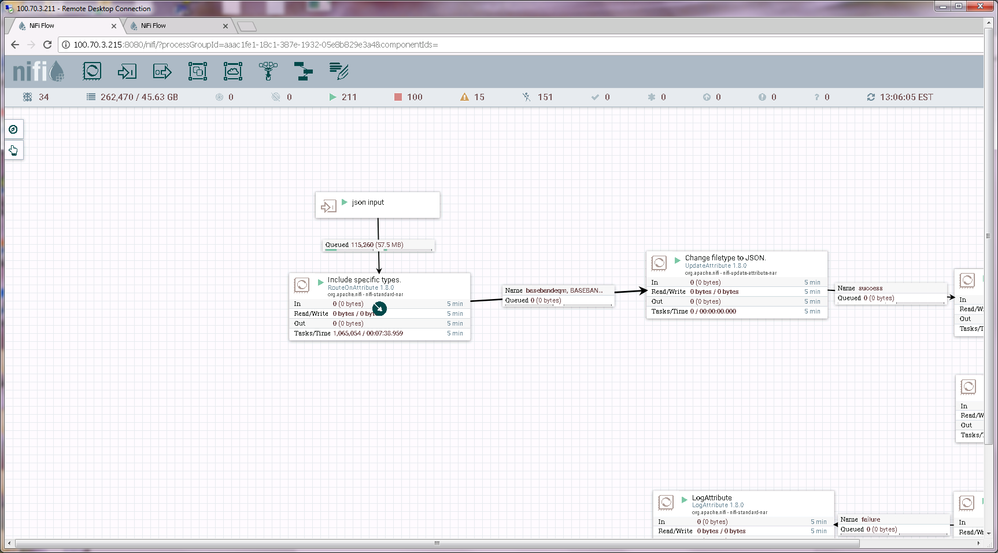998x553 pixels.
Task: Click the Remote Process Group cloud icon
Action: point(232,71)
